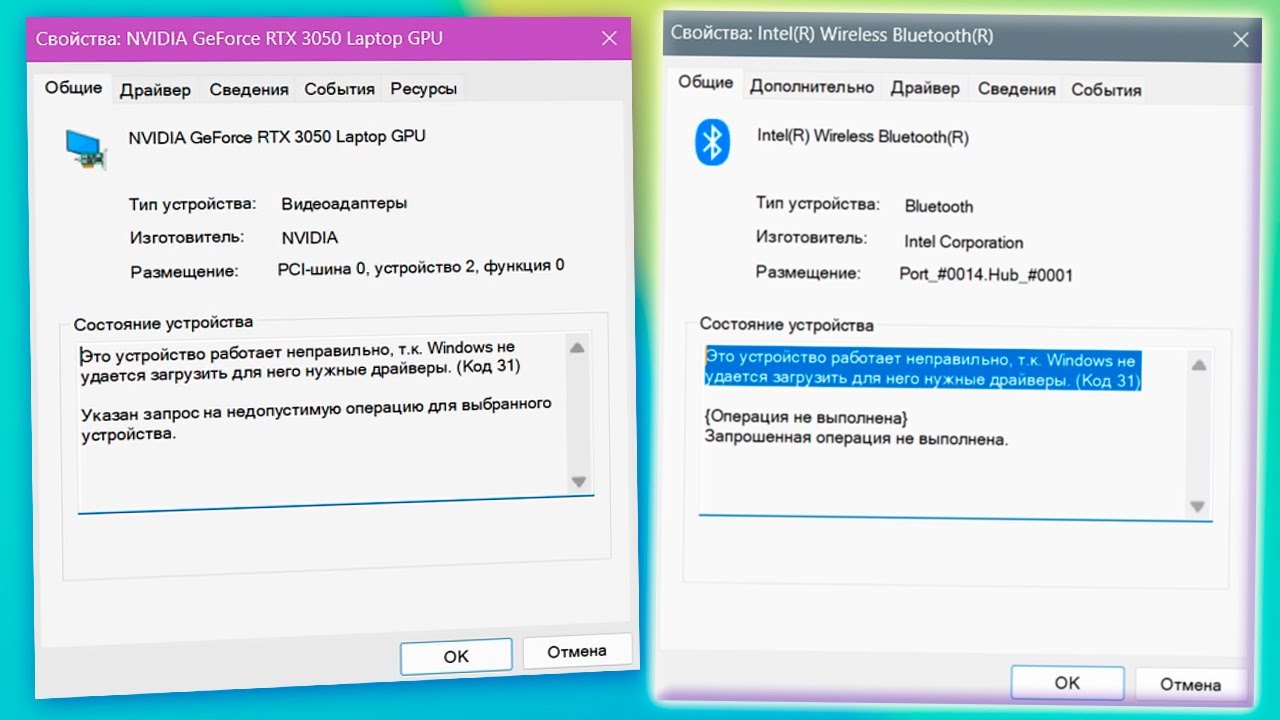Screen dimensions: 1280x720
Task: Select События tab in Bluetooth dialog
Action: (1106, 90)
